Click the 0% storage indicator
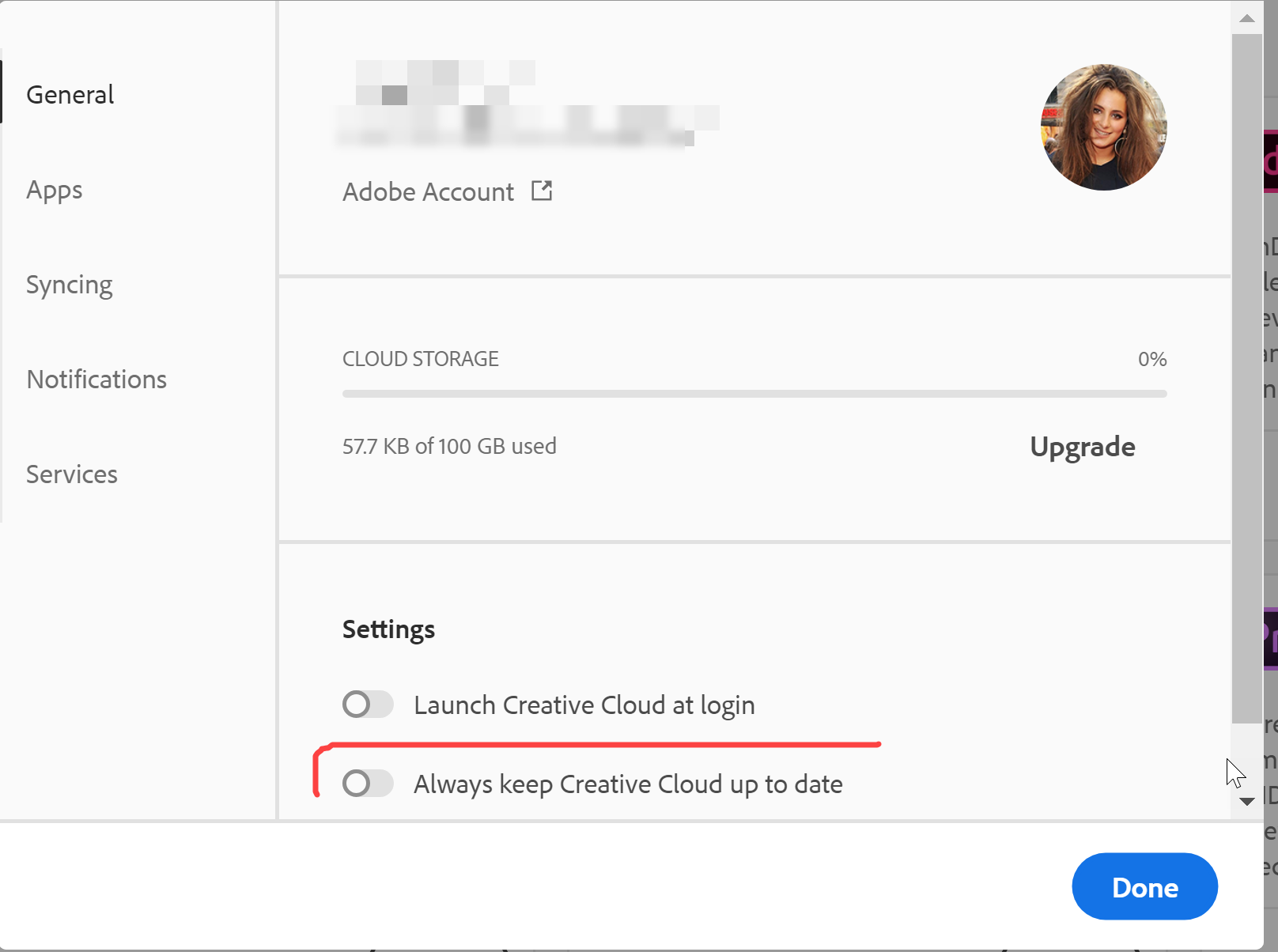The height and width of the screenshot is (952, 1278). pyautogui.click(x=1152, y=359)
